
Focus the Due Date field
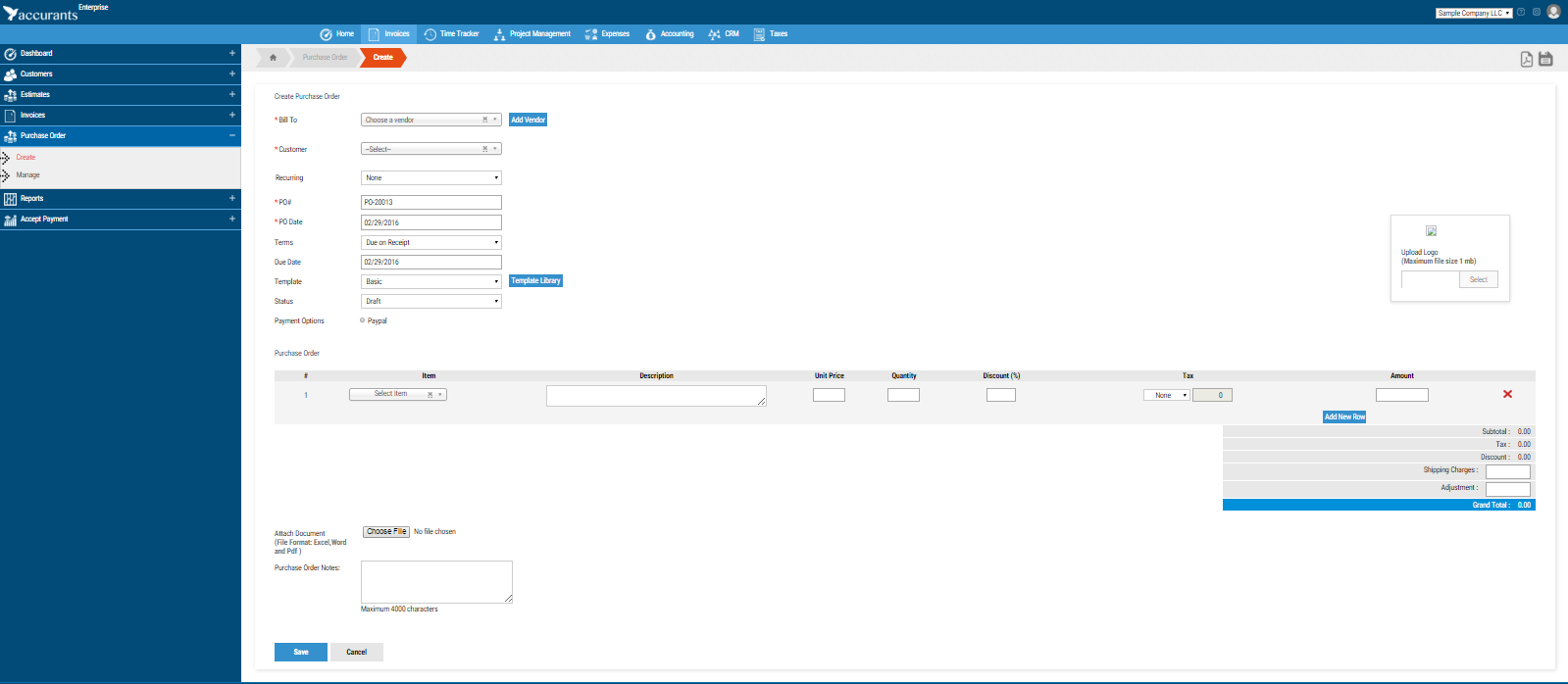point(431,262)
